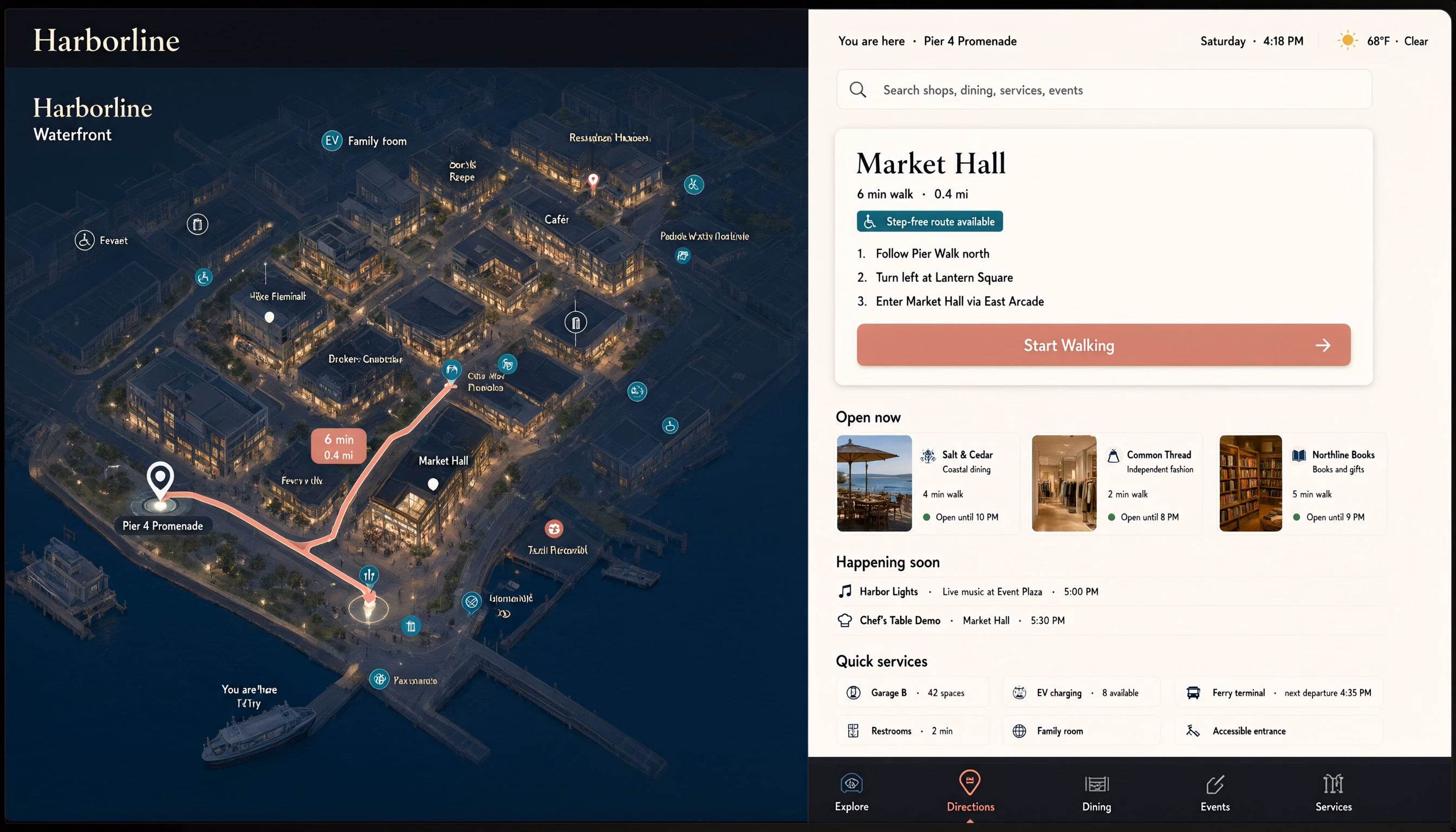Click the sun weather icon

point(1348,41)
